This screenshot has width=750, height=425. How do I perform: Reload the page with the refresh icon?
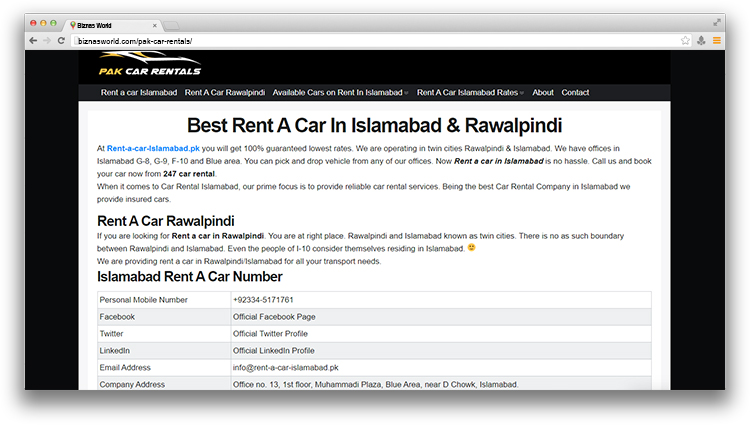click(x=61, y=41)
